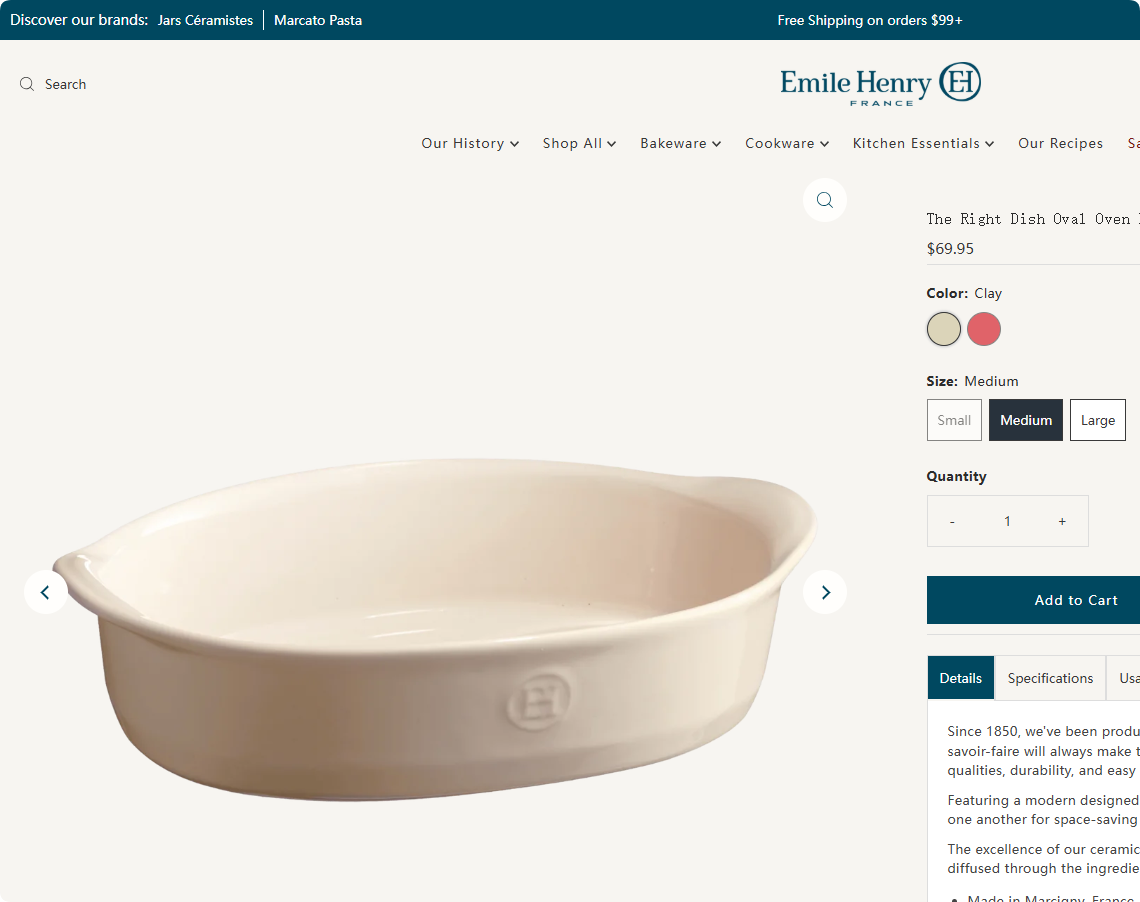Screen dimensions: 1140x902
Task: Zoom the product image with magnifier icon
Action: [824, 200]
